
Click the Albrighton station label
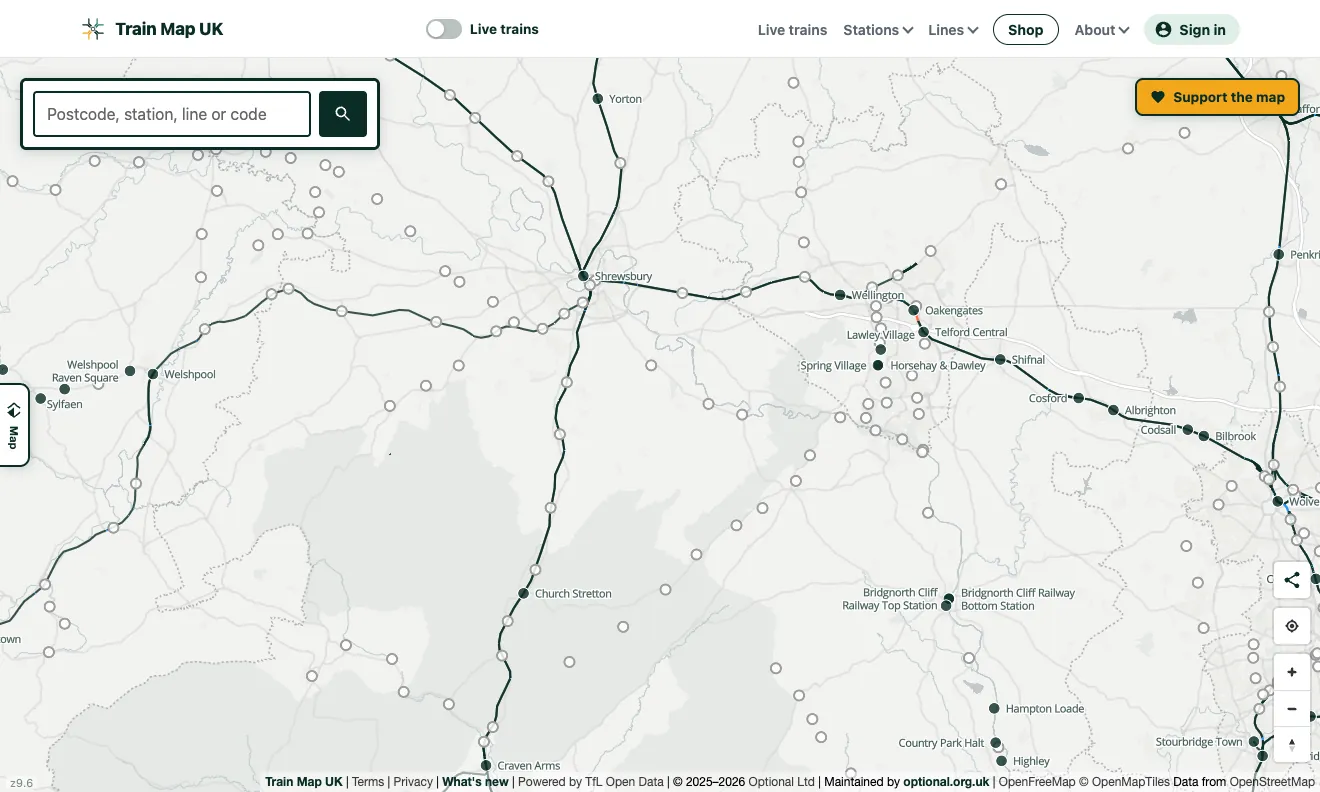[1150, 411]
